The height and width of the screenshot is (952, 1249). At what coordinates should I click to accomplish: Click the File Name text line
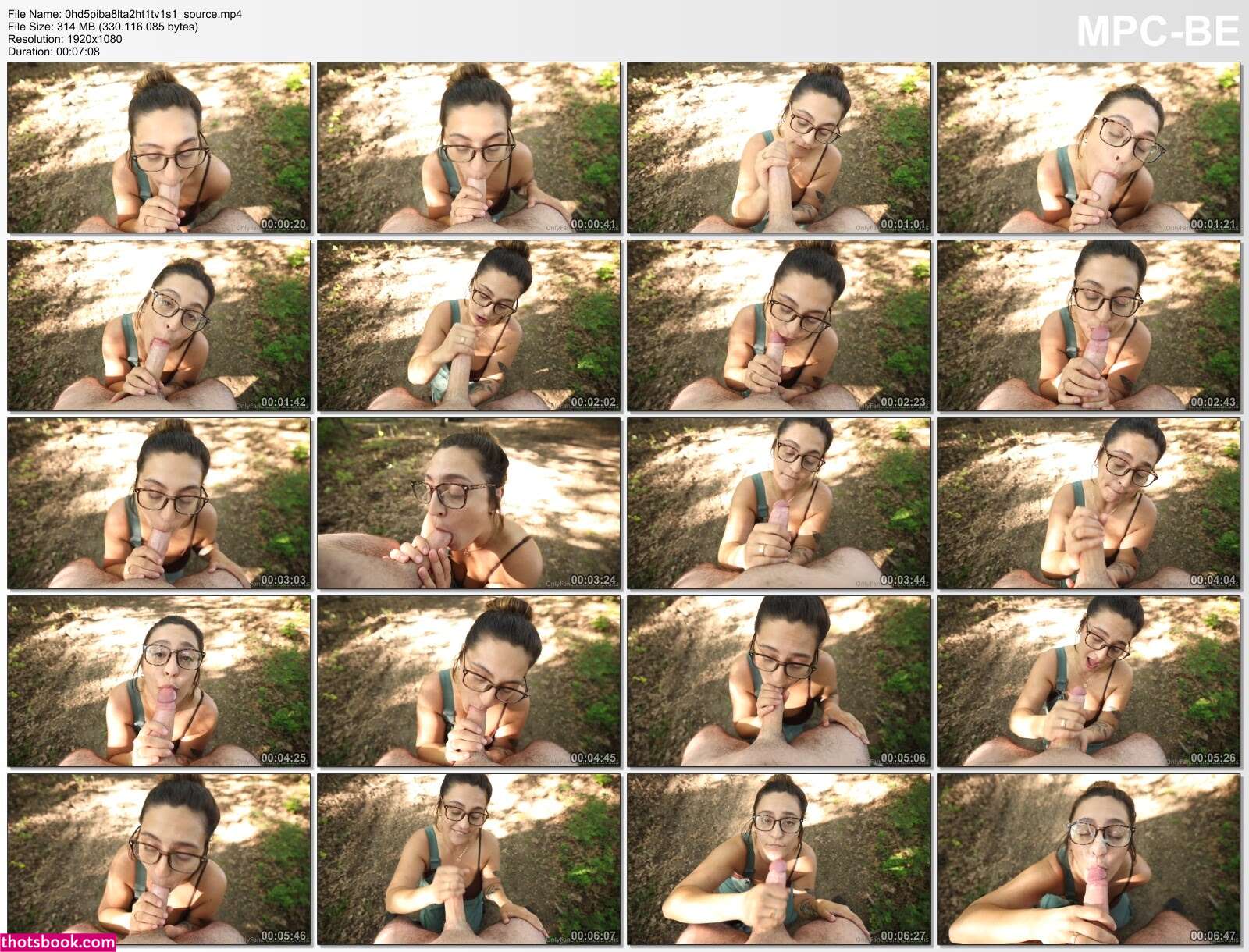click(125, 14)
